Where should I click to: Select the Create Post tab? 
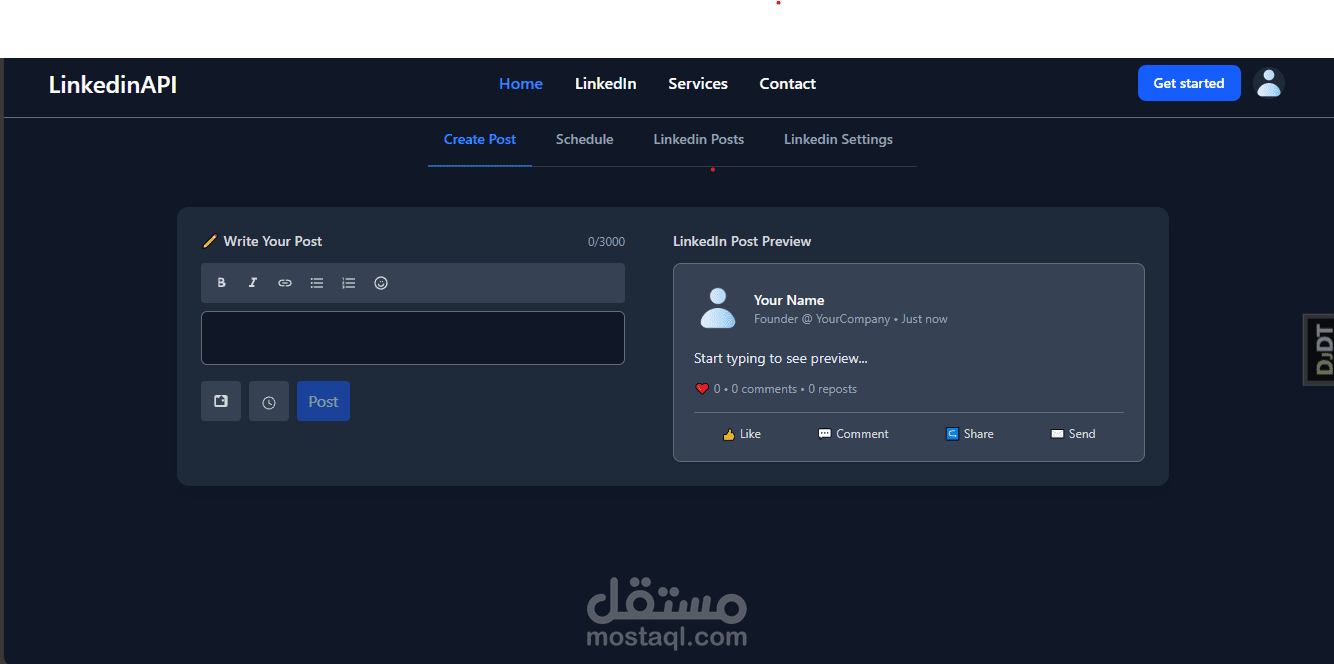tap(480, 140)
